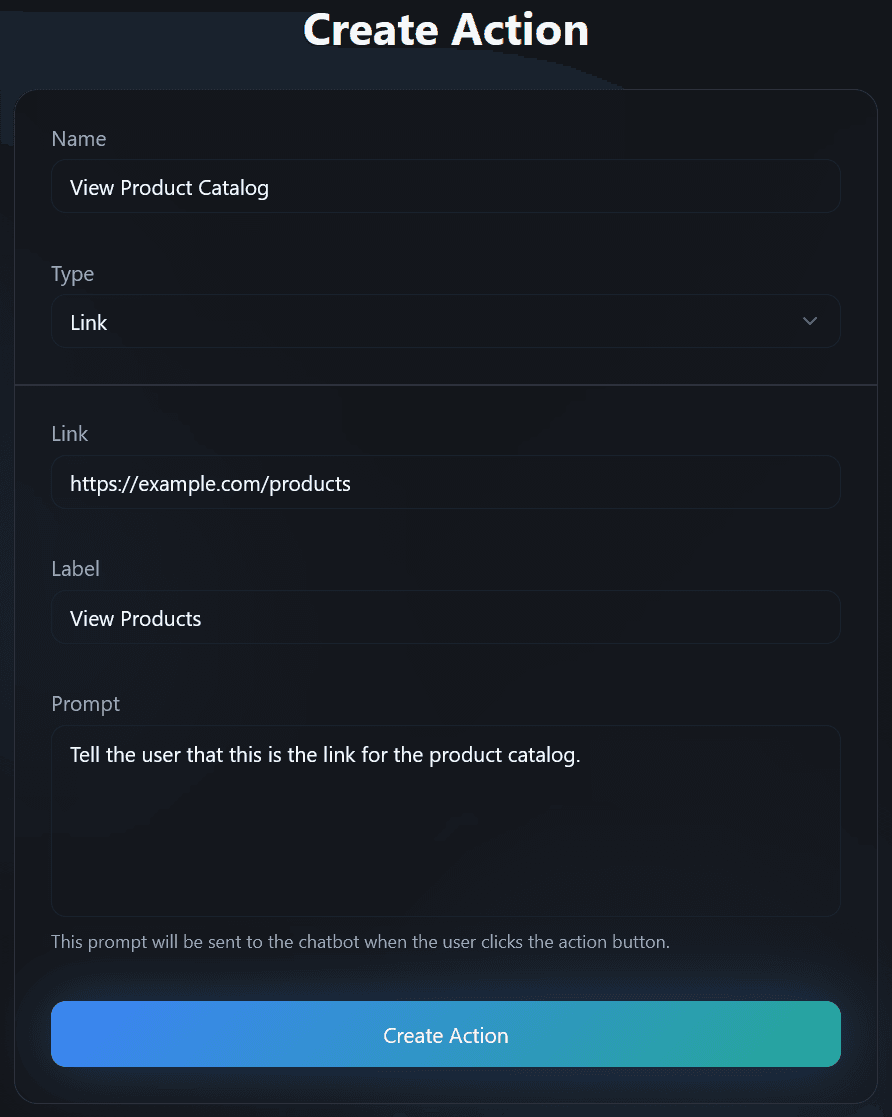Click the Label heading above View Products

tap(75, 569)
